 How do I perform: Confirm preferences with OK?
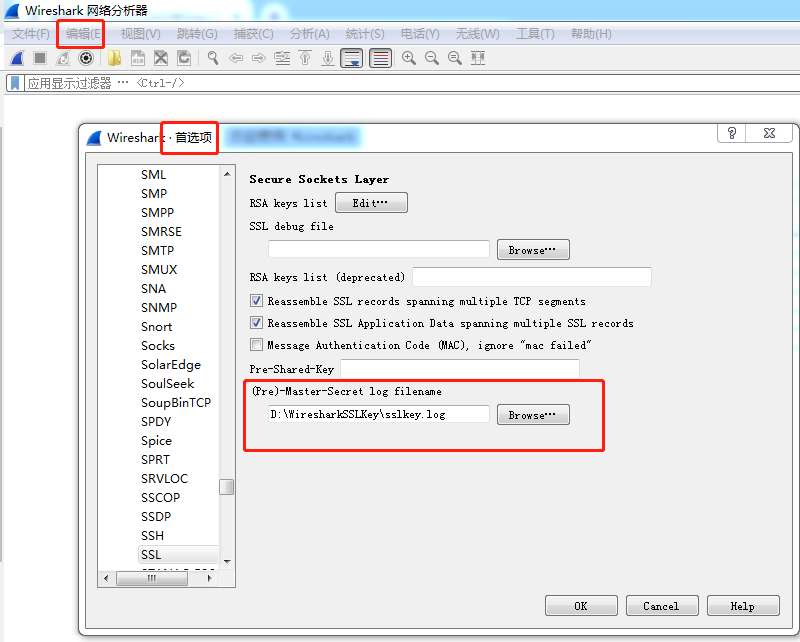pyautogui.click(x=581, y=606)
